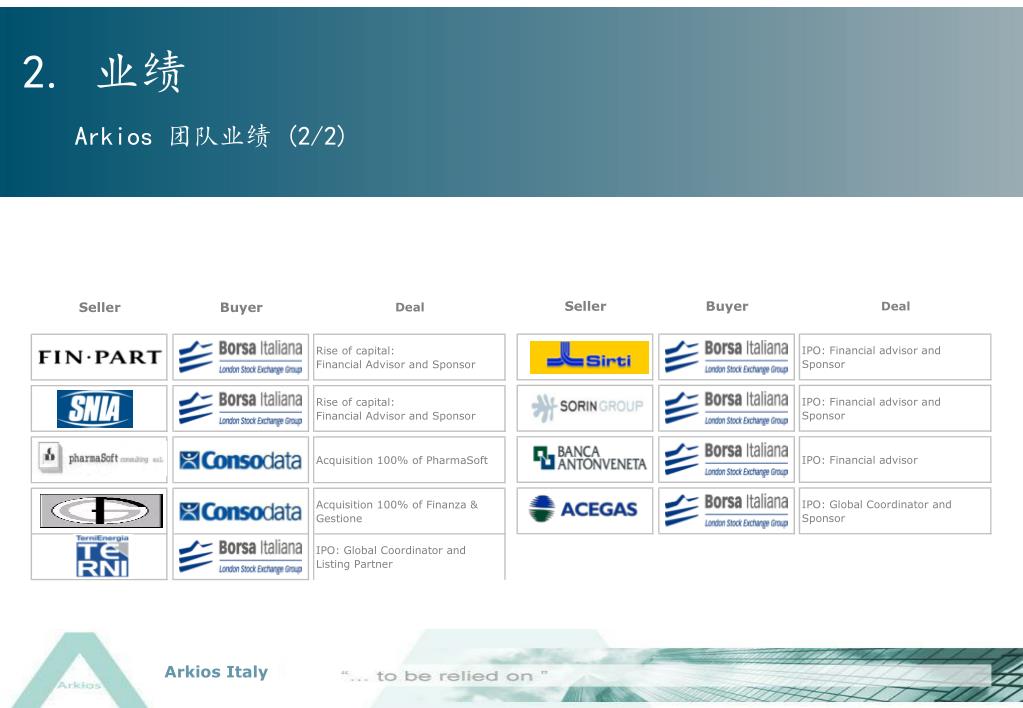This screenshot has height=708, width=1023.
Task: Click Borsa Italiana logo in ACEGAS row
Action: click(726, 511)
